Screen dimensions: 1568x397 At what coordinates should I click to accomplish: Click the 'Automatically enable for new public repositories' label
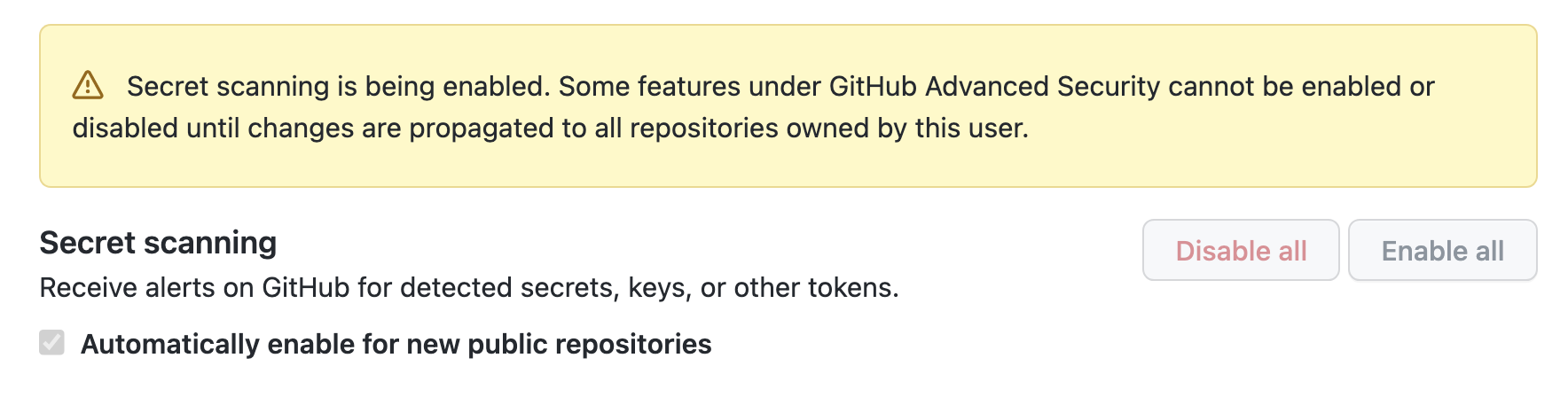[396, 344]
